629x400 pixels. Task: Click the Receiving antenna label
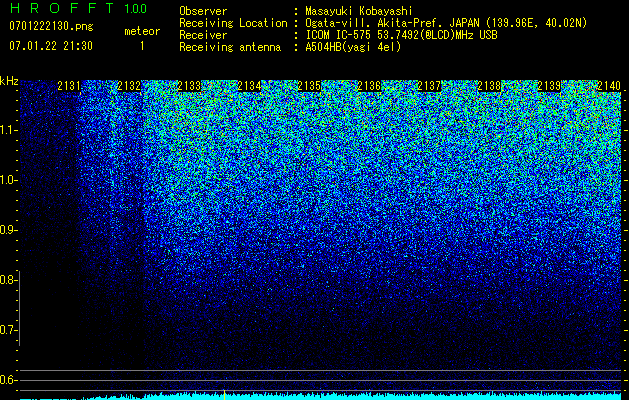[230, 47]
